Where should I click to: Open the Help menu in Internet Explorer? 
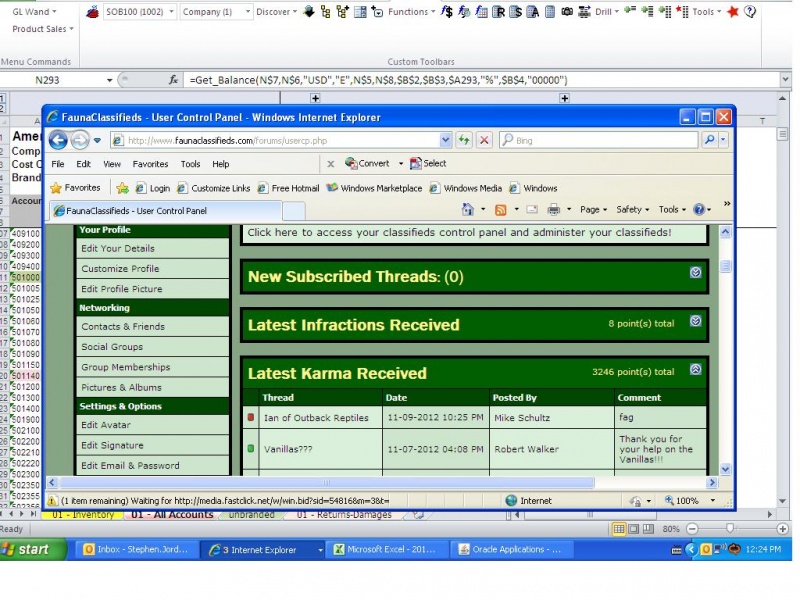click(220, 164)
